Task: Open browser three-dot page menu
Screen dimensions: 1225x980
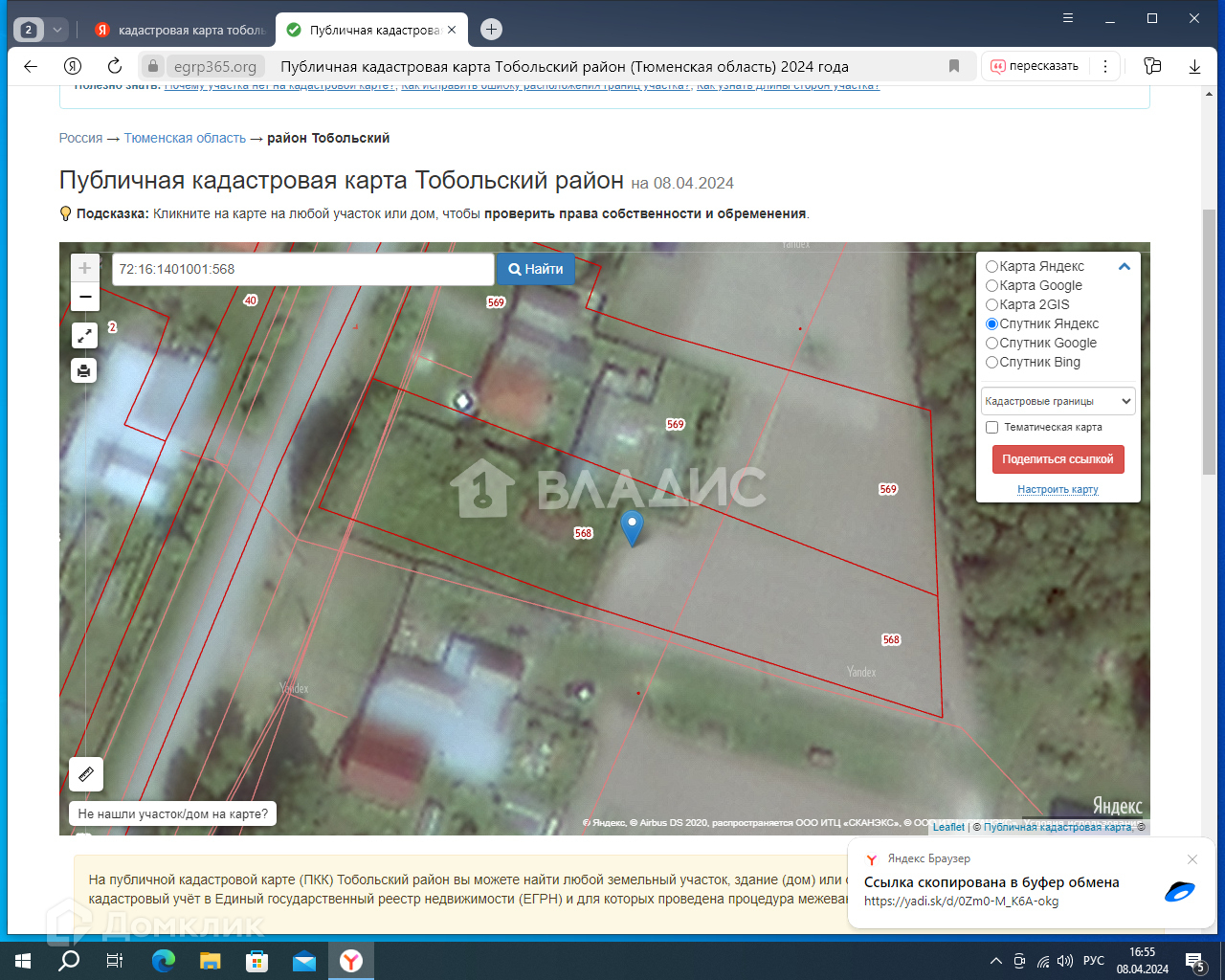Action: (1105, 66)
